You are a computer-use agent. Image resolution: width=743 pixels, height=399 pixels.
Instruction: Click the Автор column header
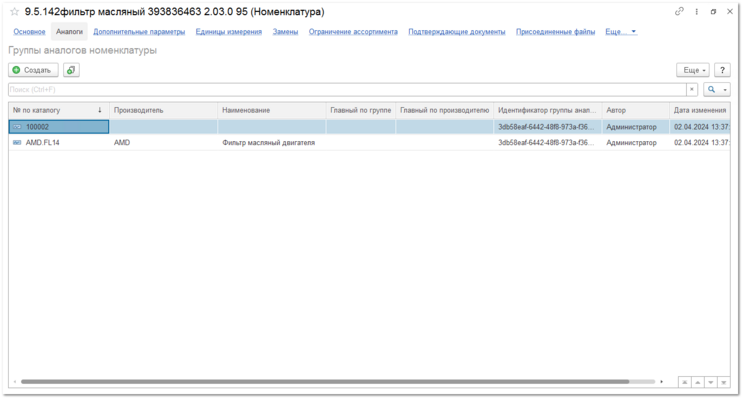pyautogui.click(x=635, y=110)
